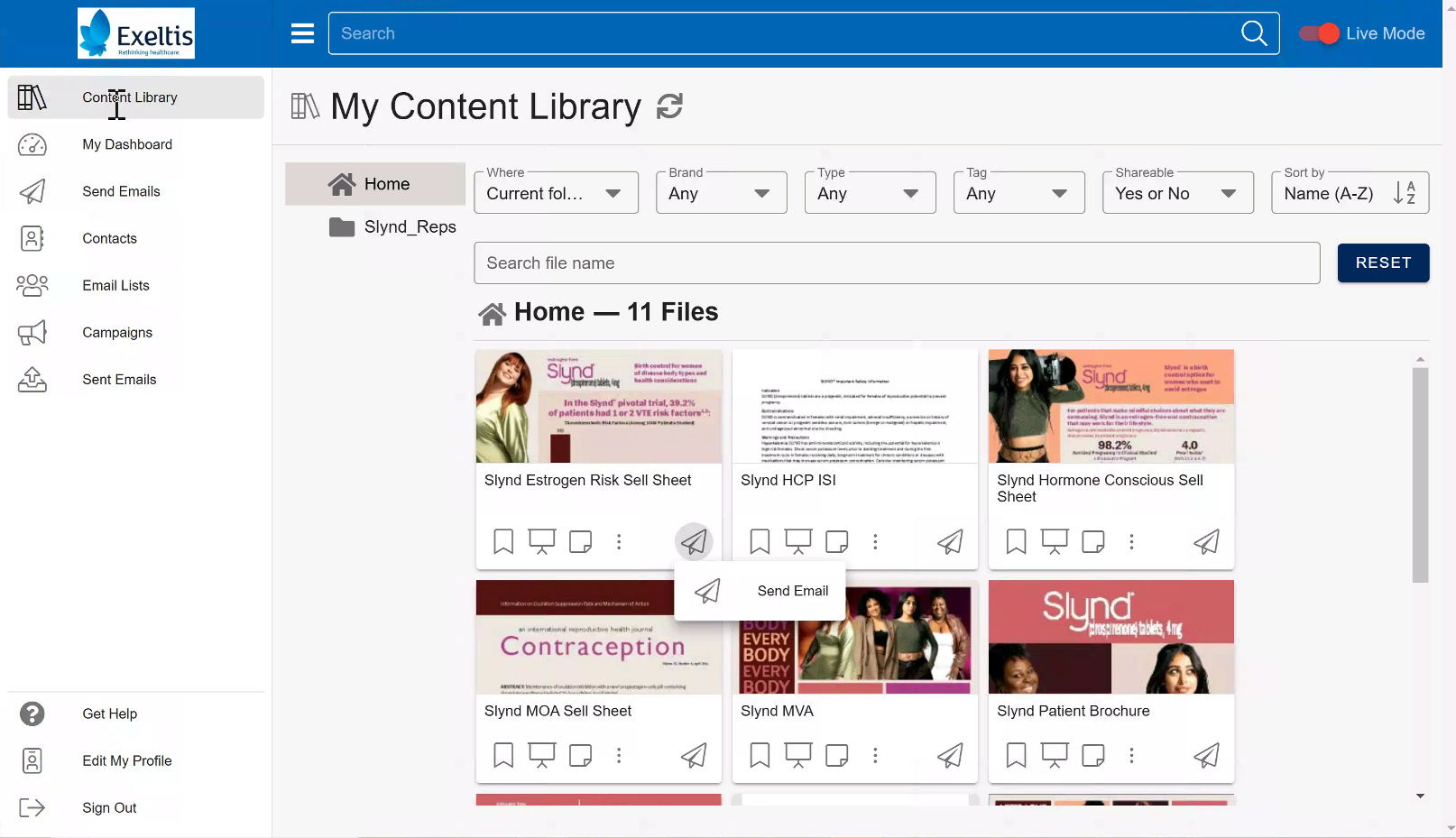1456x838 pixels.
Task: Click the refresh icon beside My Content Library
Action: pyautogui.click(x=669, y=106)
